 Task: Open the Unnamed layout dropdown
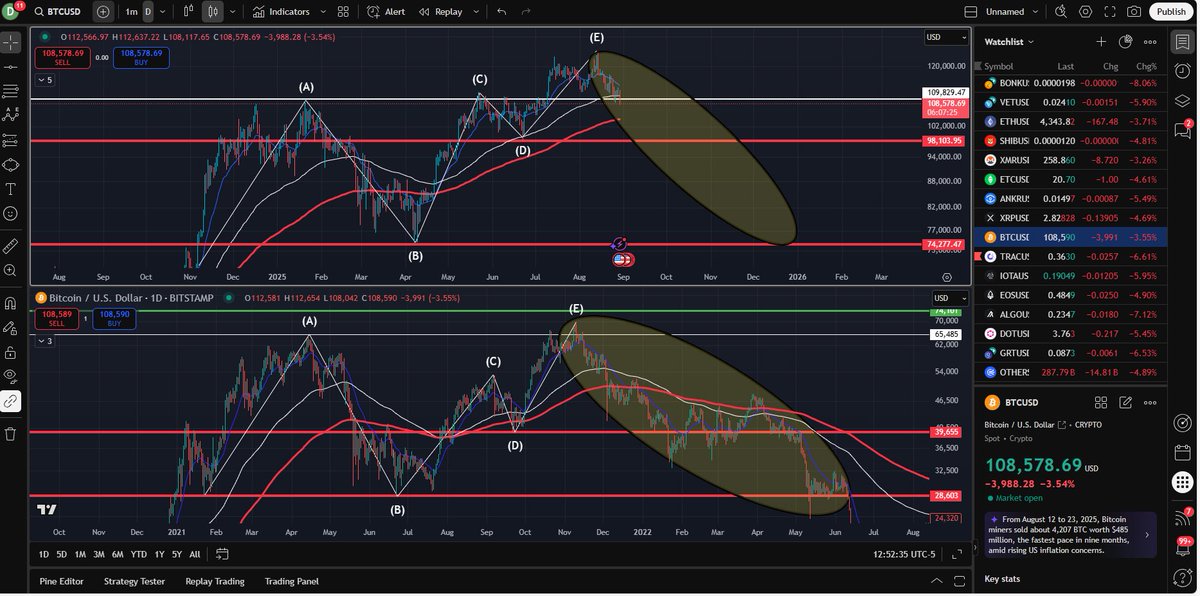coord(1011,12)
